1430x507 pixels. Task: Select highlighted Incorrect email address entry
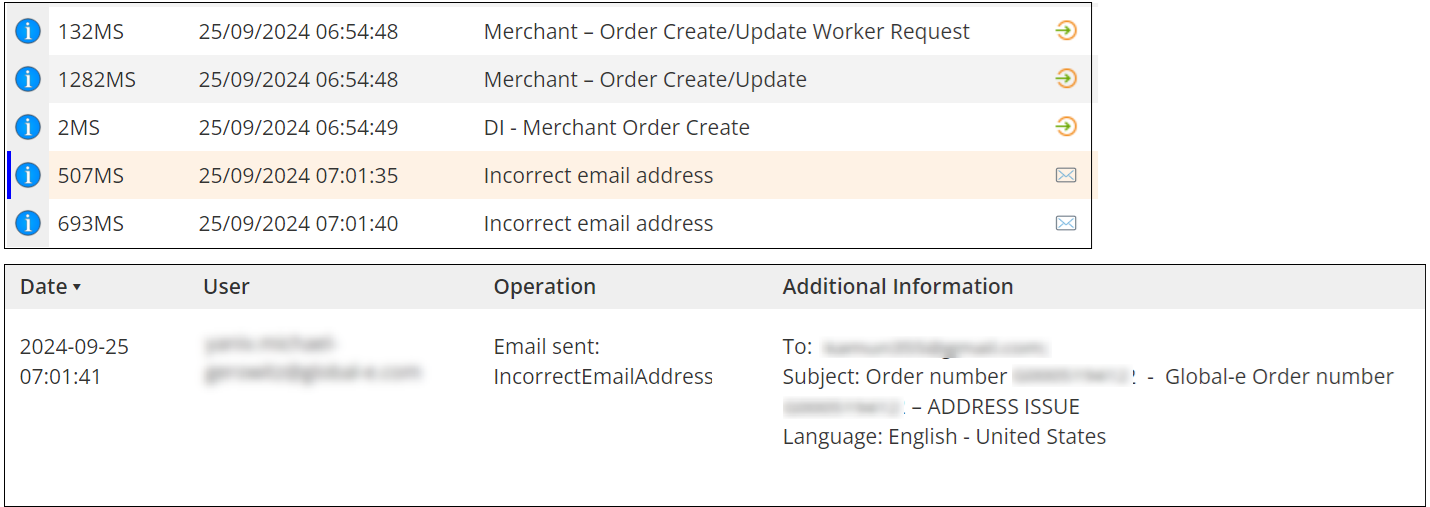point(598,175)
